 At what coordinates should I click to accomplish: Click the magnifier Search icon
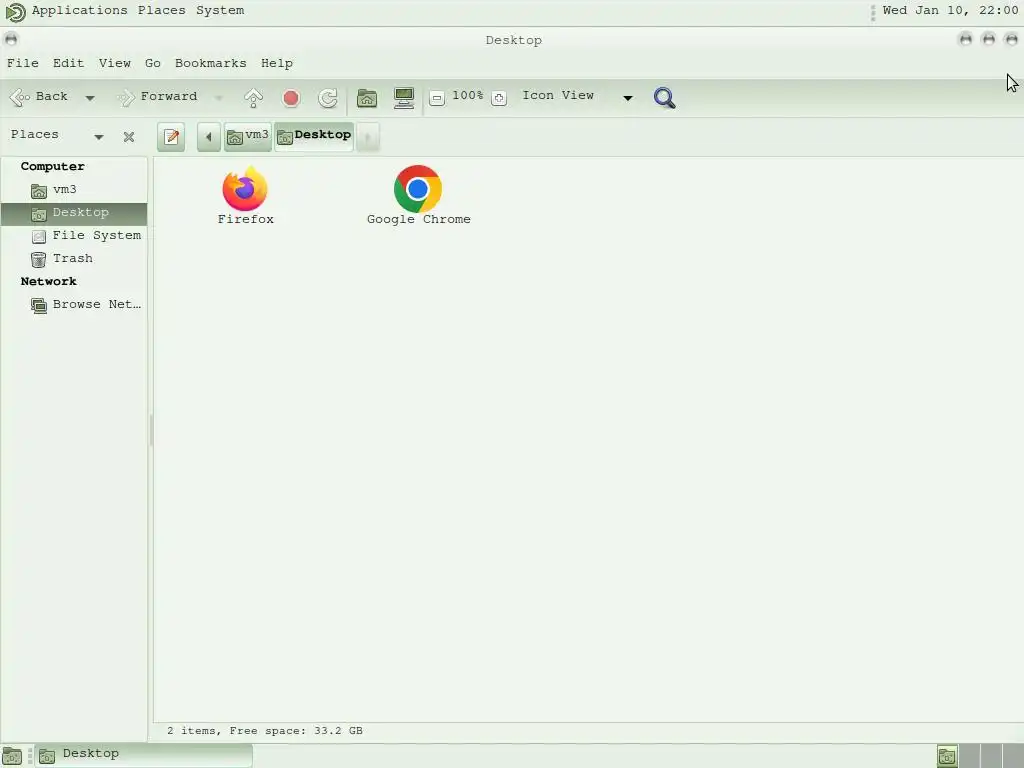pos(664,98)
